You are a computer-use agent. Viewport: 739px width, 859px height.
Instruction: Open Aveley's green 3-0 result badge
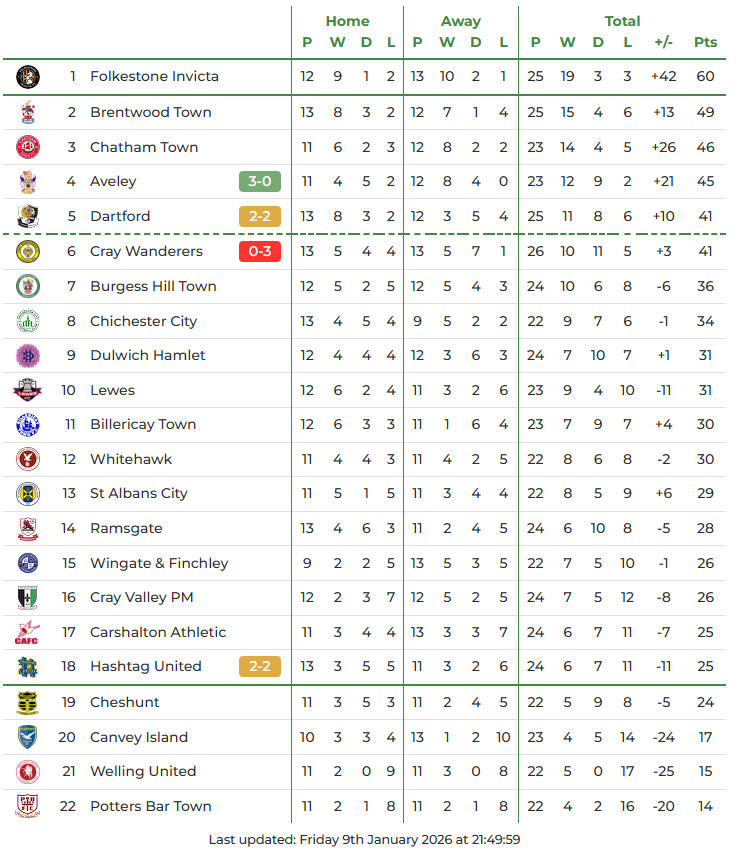(x=260, y=181)
